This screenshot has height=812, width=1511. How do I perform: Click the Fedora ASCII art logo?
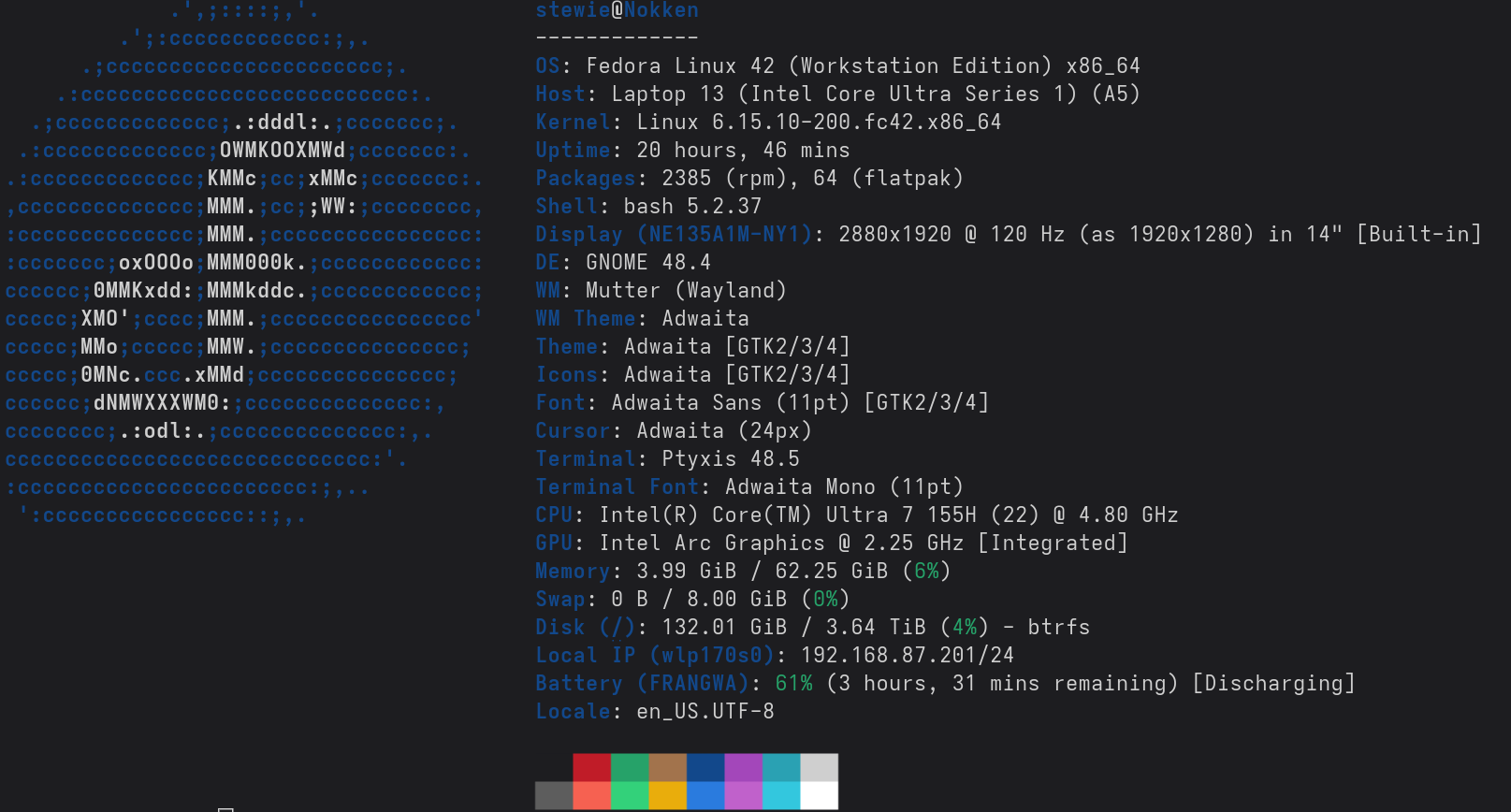click(243, 262)
